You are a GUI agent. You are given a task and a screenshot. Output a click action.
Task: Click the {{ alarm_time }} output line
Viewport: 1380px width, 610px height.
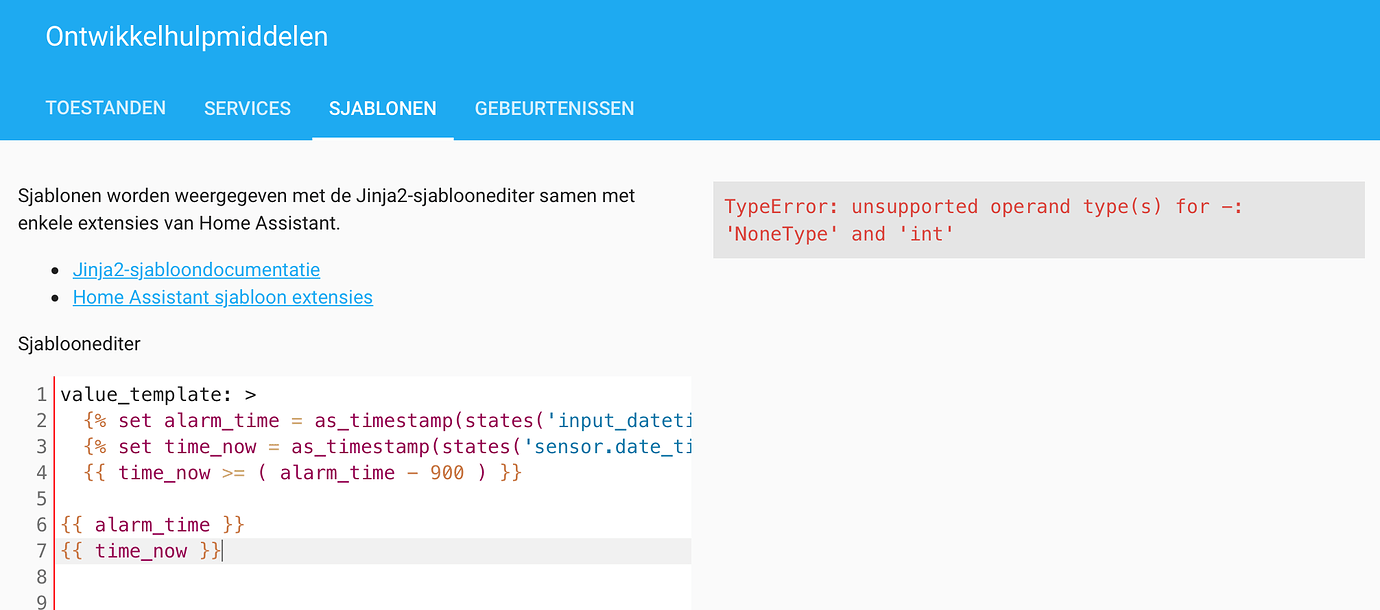click(x=152, y=525)
